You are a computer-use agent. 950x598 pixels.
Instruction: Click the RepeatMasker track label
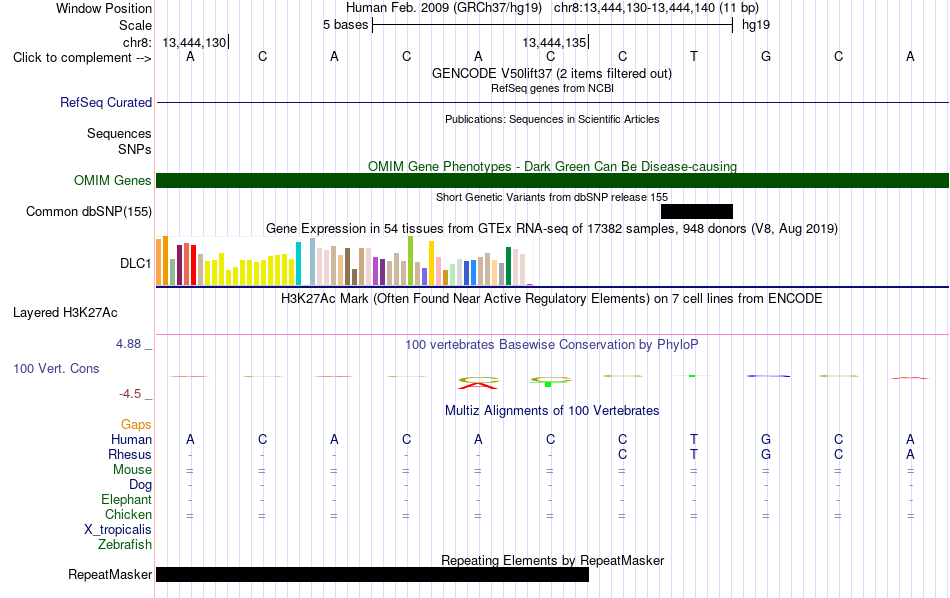click(110, 574)
